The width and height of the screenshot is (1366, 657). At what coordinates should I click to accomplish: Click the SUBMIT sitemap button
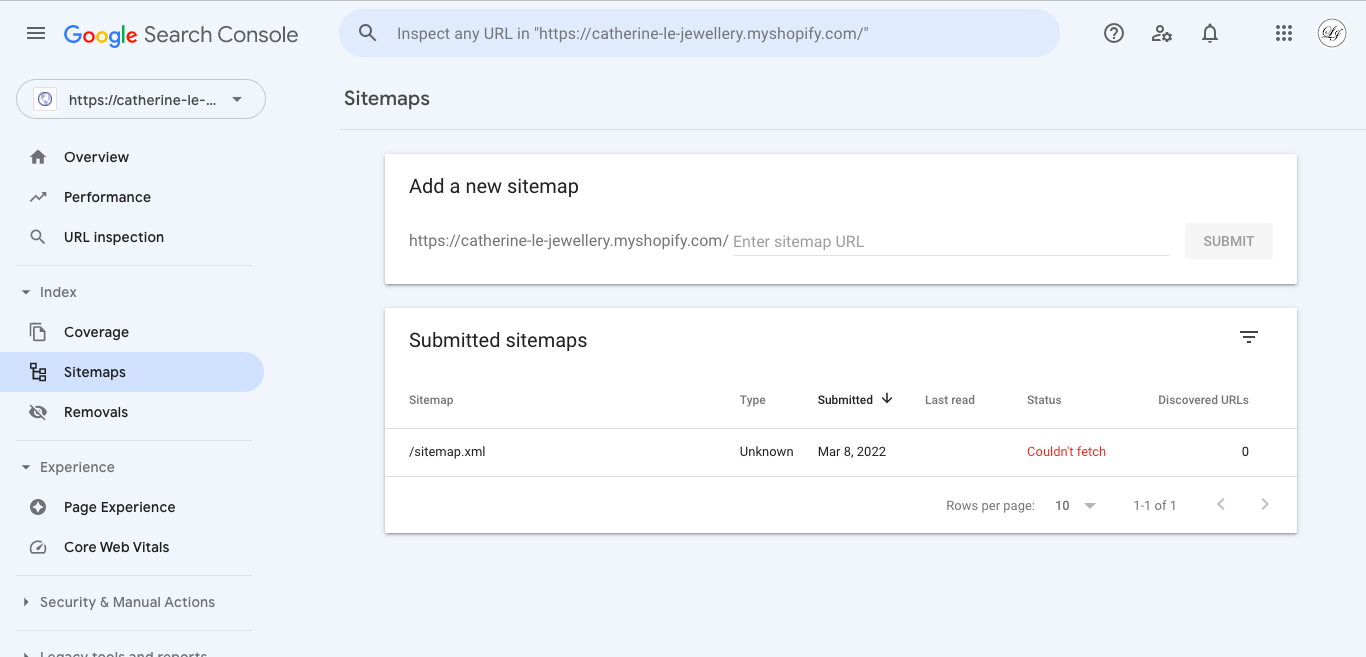pos(1228,241)
